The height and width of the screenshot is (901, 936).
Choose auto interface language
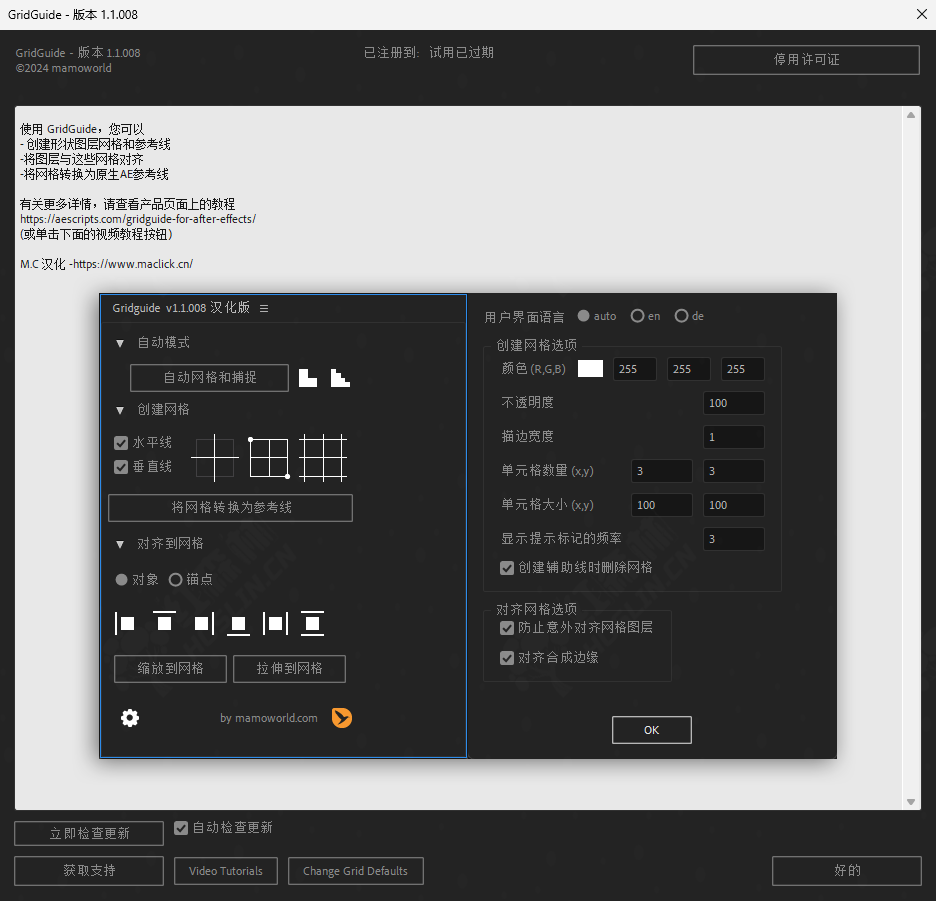[x=583, y=316]
